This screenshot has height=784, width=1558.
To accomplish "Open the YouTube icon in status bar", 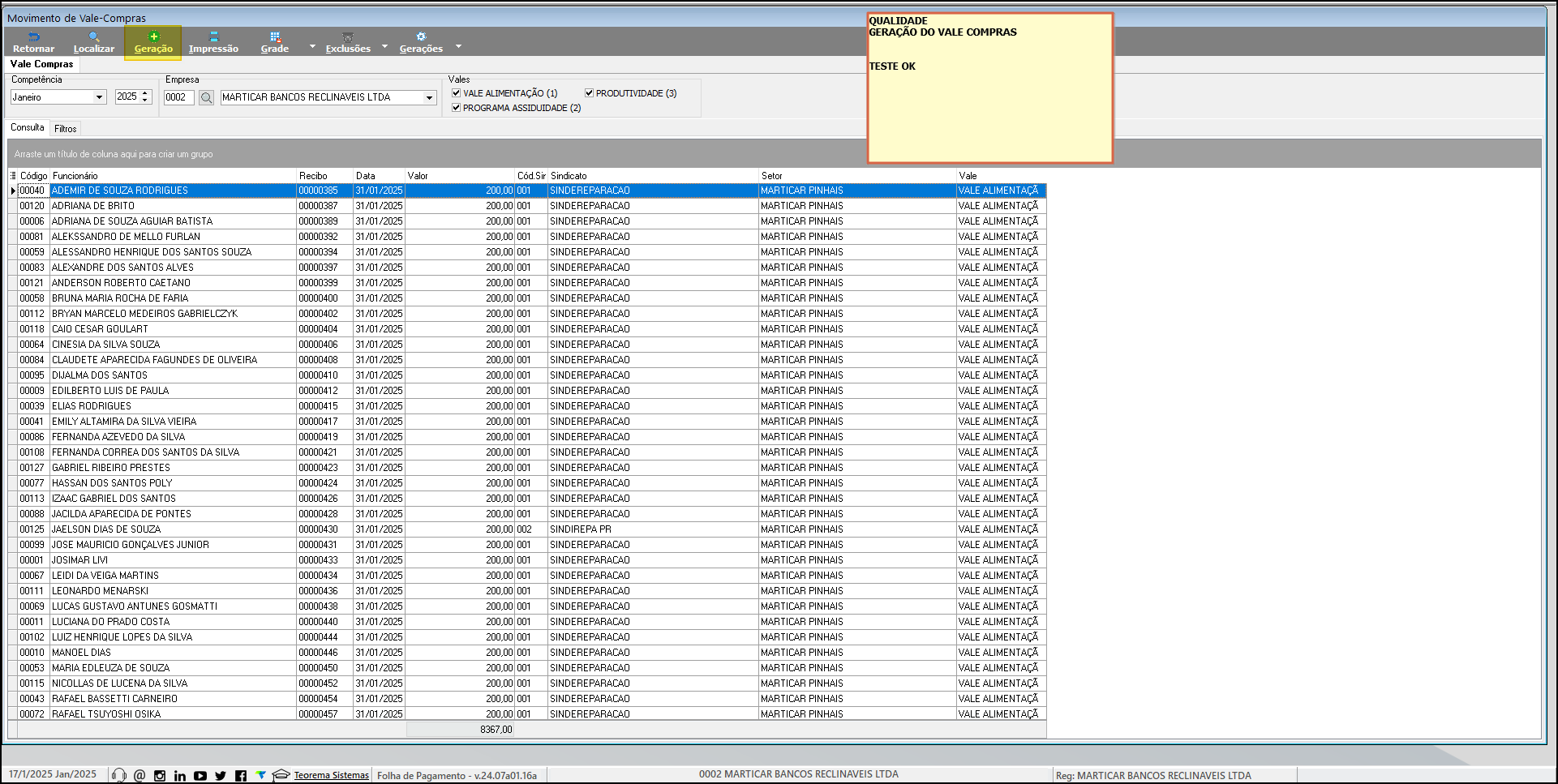I will click(x=200, y=776).
